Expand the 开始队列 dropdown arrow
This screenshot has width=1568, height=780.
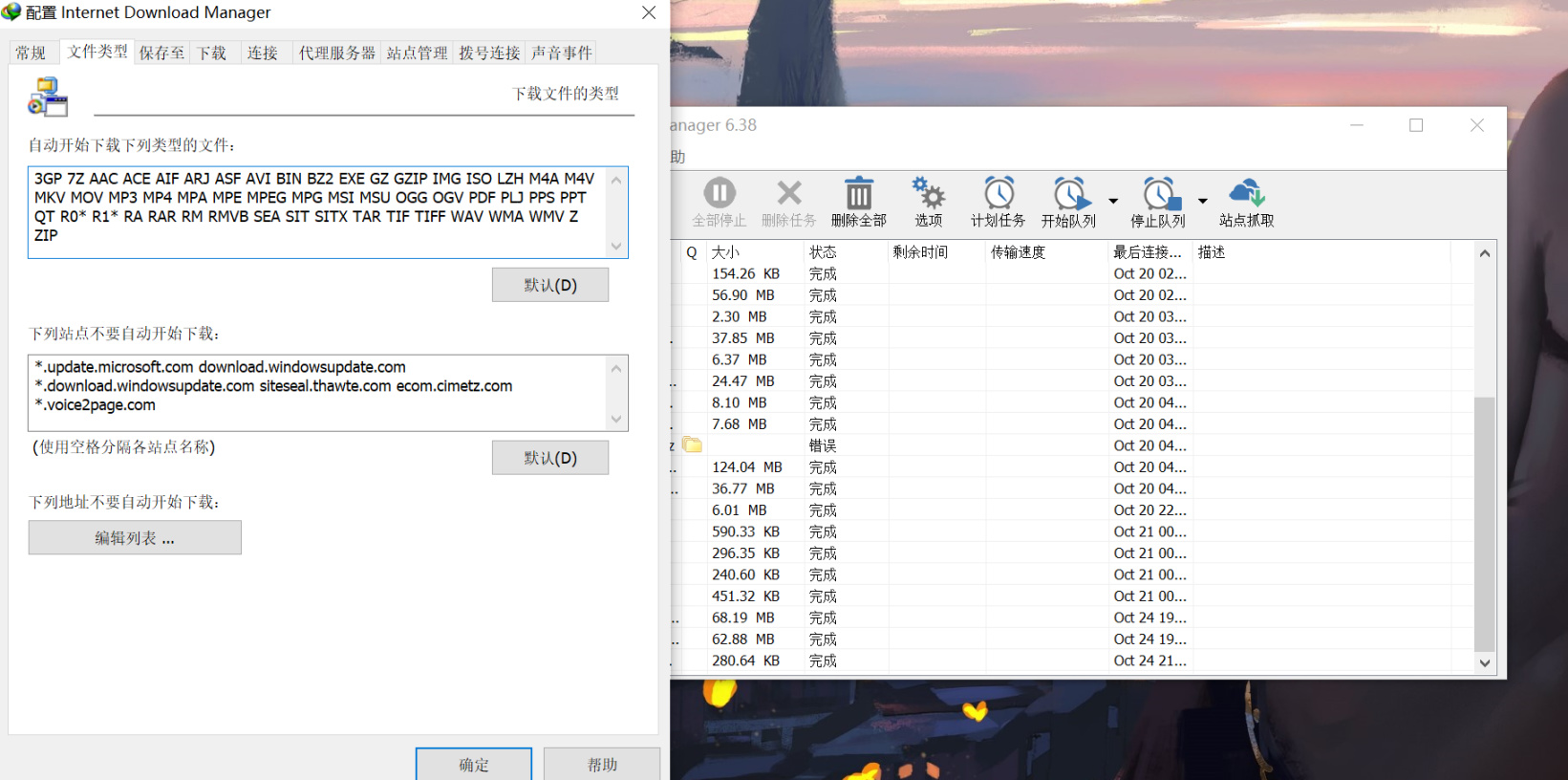pos(1113,201)
